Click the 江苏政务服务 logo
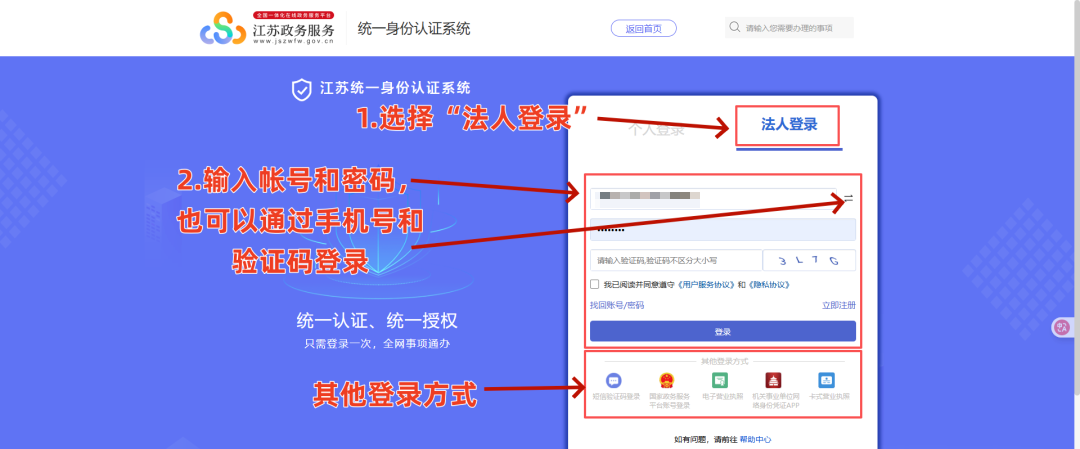The width and height of the screenshot is (1080, 449). coord(267,28)
